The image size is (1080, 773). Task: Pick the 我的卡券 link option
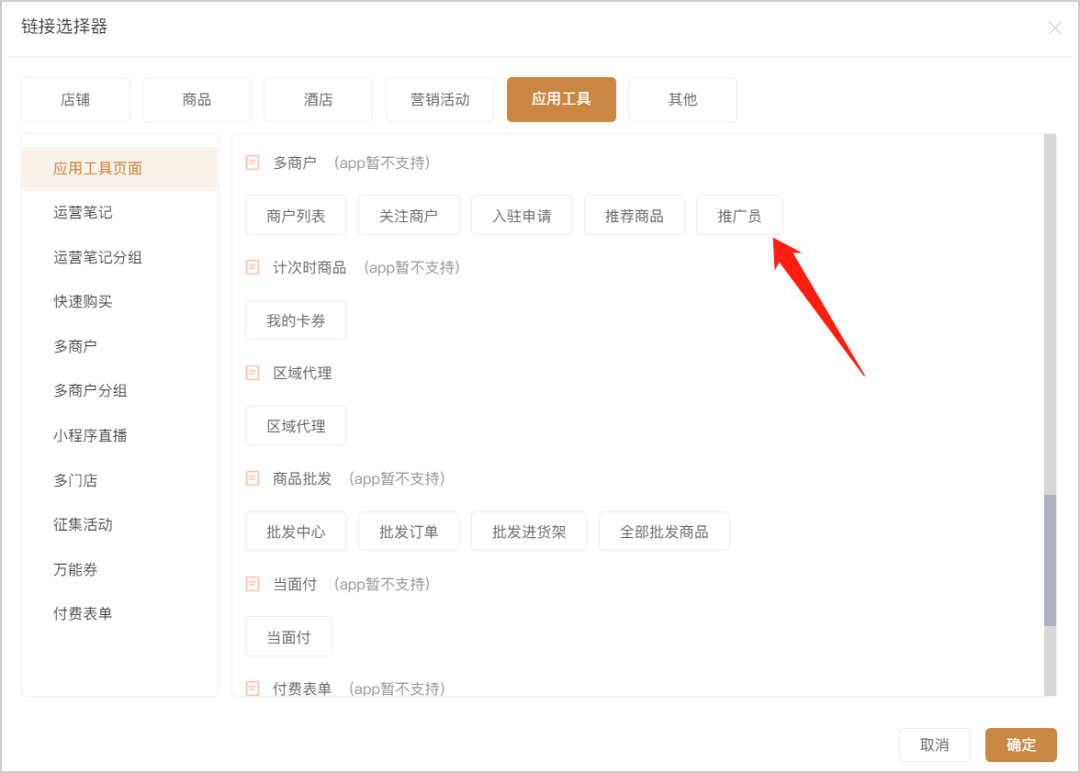(x=295, y=320)
